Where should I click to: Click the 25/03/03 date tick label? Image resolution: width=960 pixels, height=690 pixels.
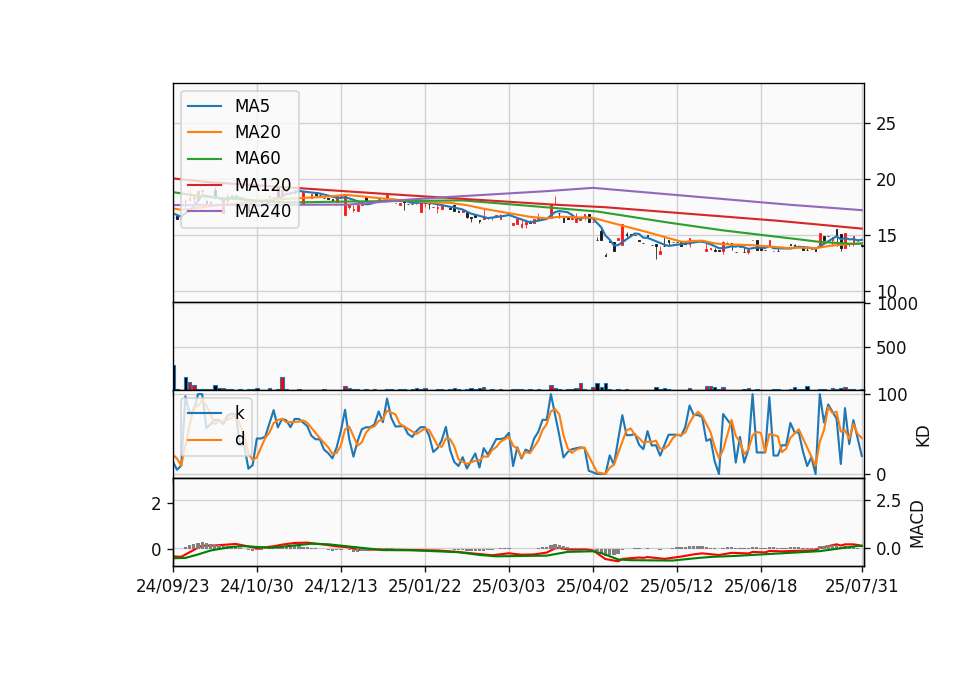pyautogui.click(x=509, y=586)
